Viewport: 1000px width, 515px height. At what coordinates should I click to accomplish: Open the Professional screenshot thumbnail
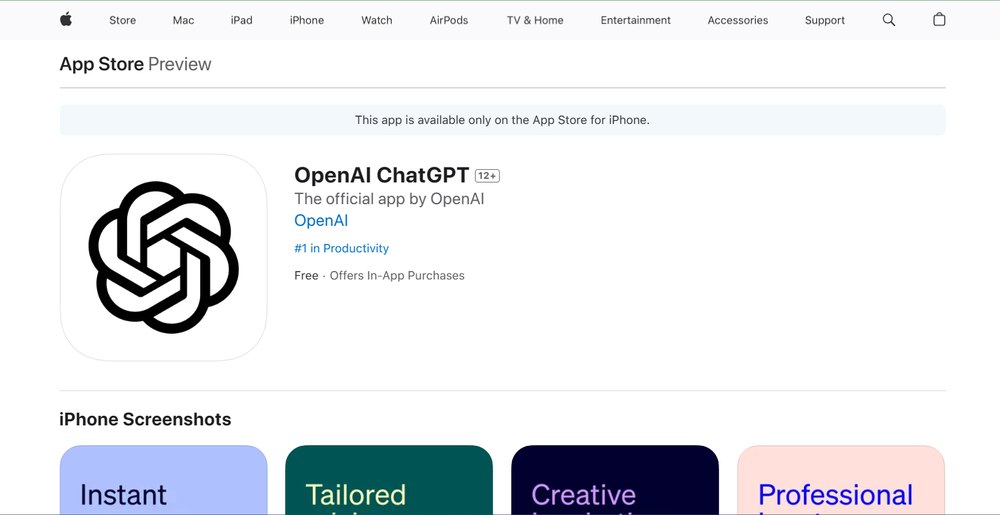coord(841,480)
